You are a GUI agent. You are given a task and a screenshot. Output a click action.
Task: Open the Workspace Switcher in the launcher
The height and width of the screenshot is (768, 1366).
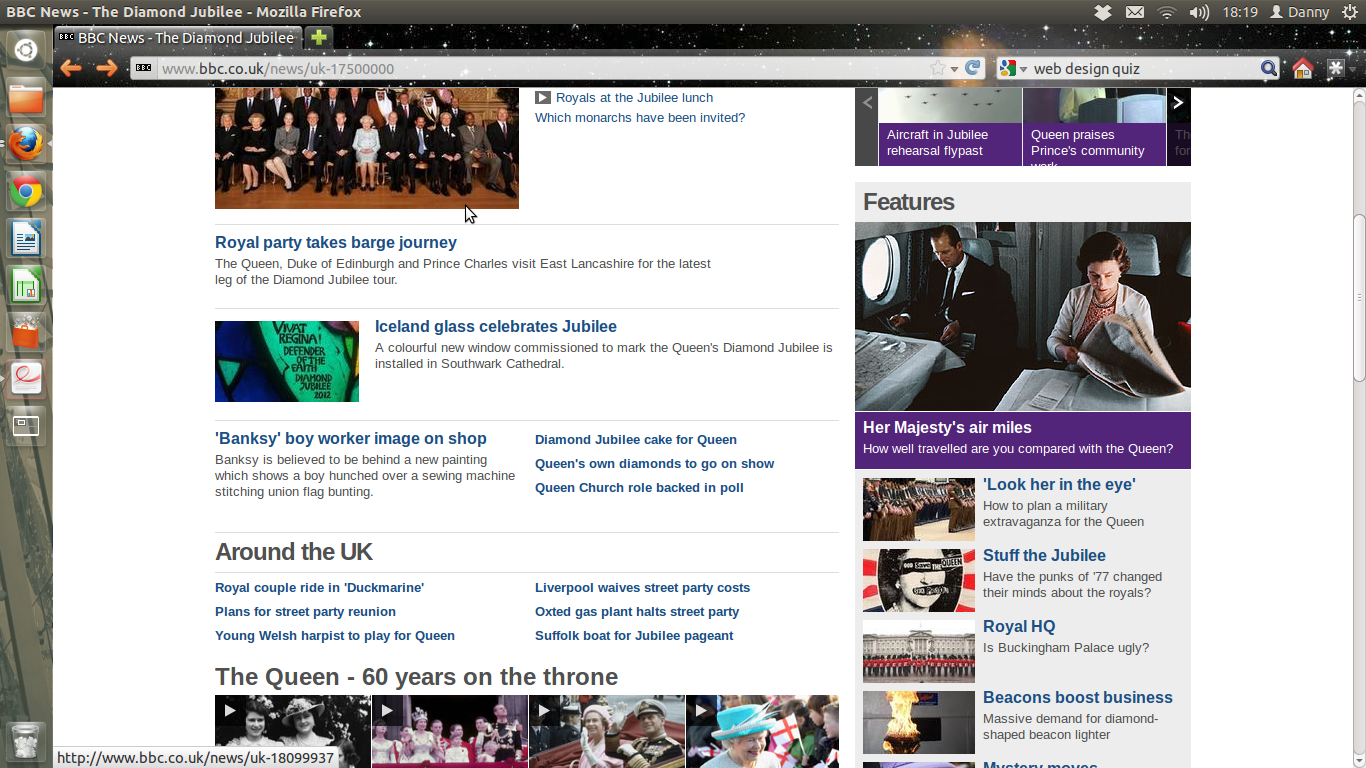coord(27,426)
